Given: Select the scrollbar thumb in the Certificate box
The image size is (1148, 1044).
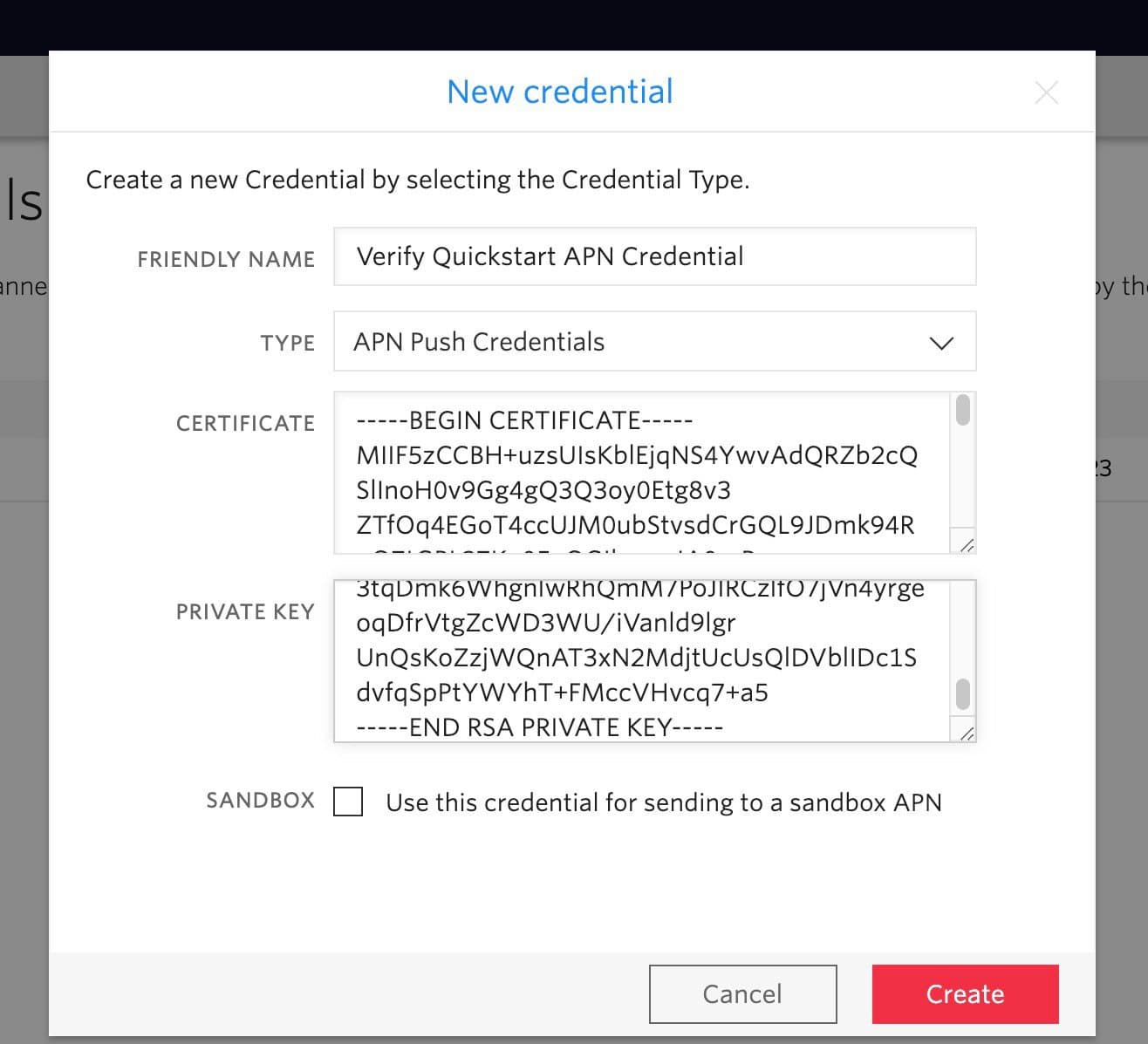Looking at the screenshot, I should coord(963,410).
